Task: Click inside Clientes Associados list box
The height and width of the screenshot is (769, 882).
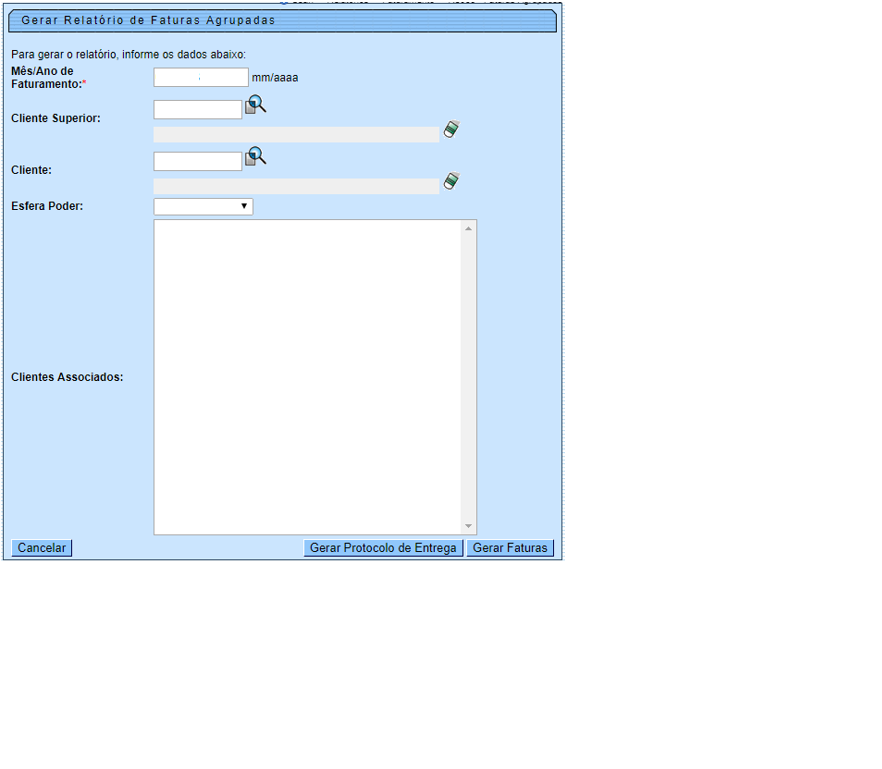Action: [x=307, y=377]
